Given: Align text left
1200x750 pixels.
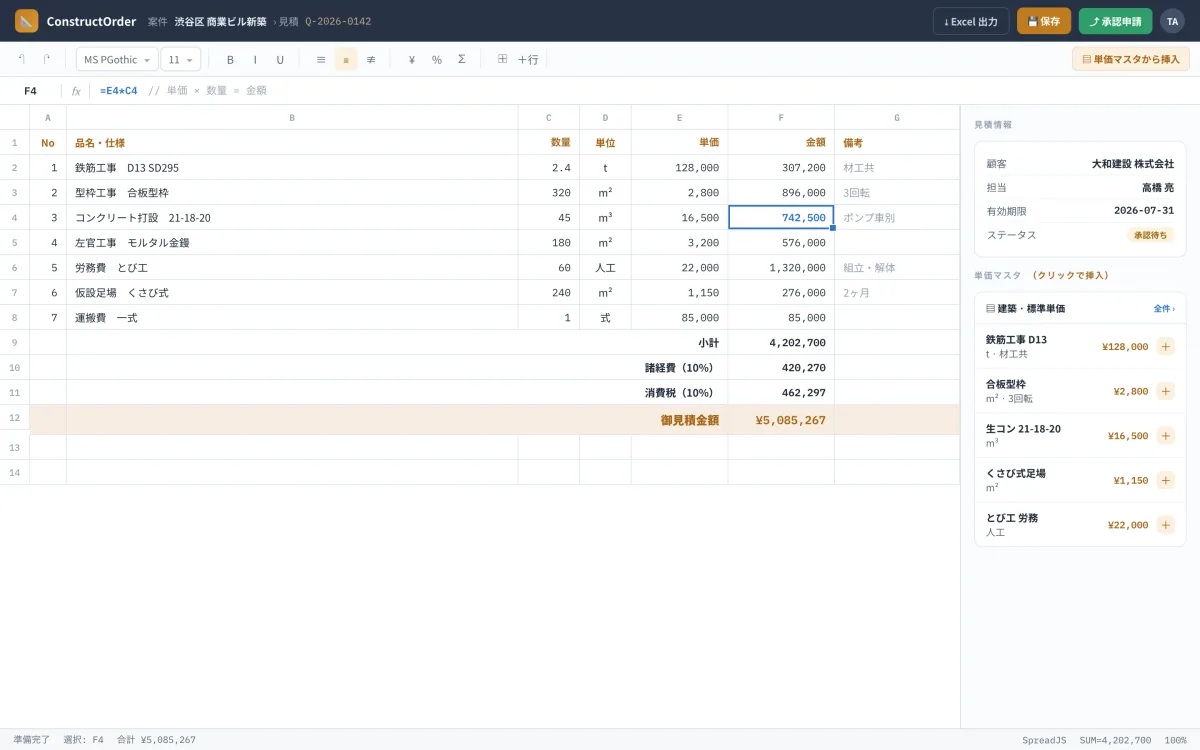Looking at the screenshot, I should (321, 59).
